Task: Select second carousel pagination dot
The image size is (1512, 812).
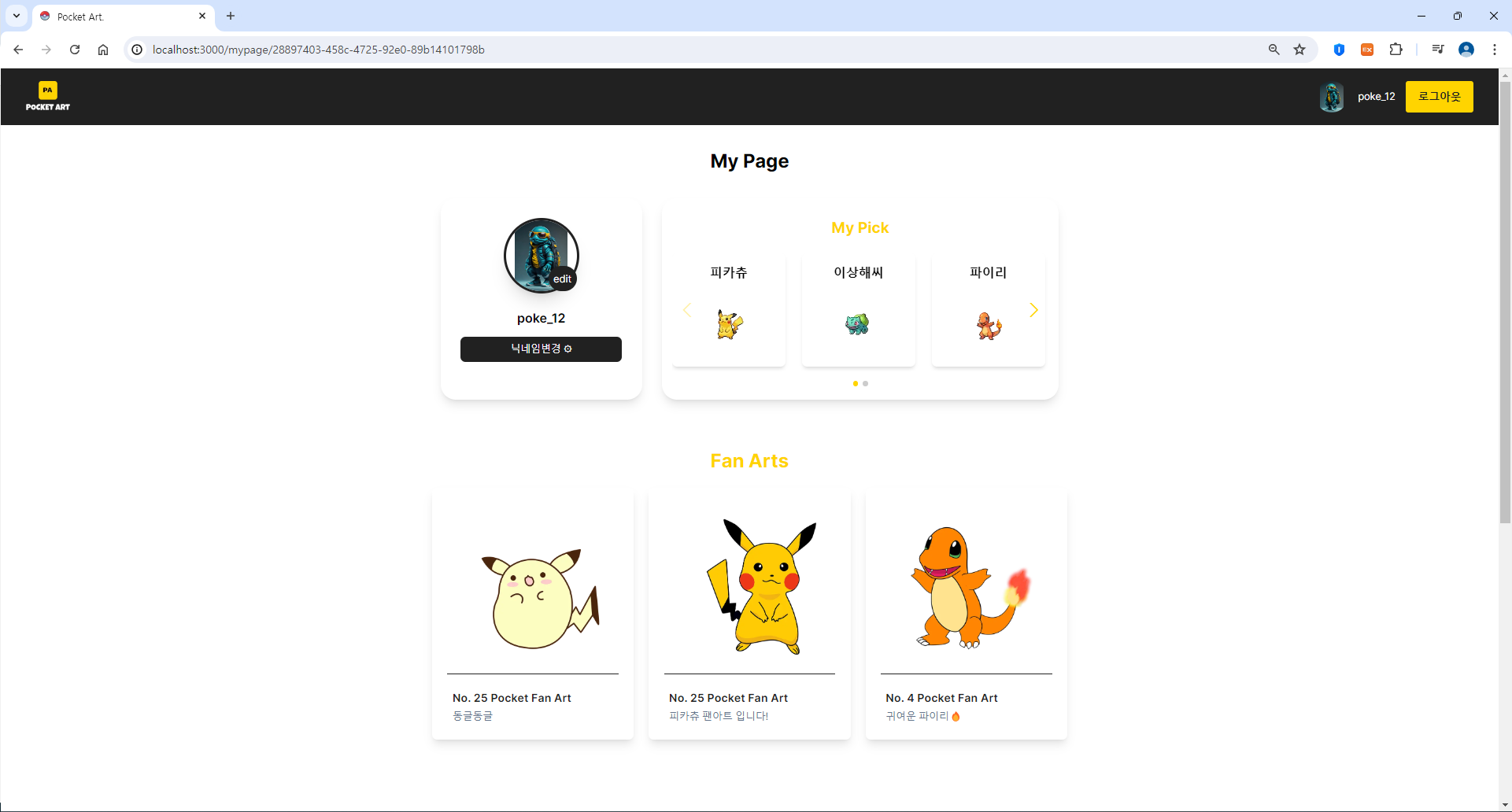Action: [866, 383]
